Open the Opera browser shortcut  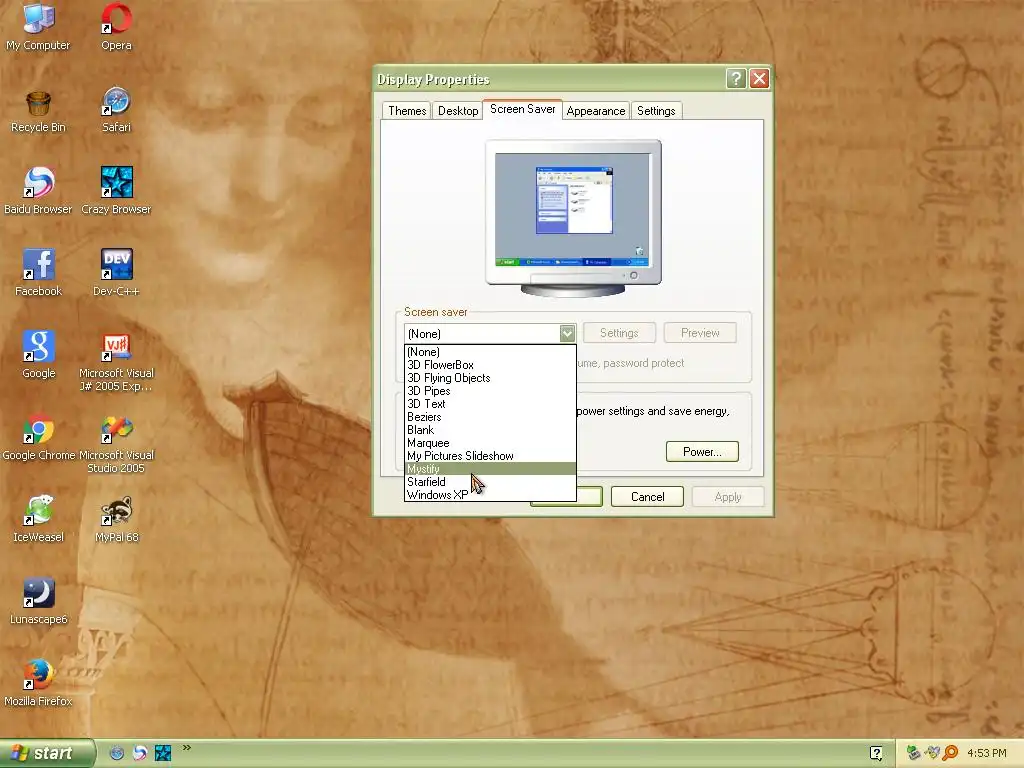click(116, 26)
